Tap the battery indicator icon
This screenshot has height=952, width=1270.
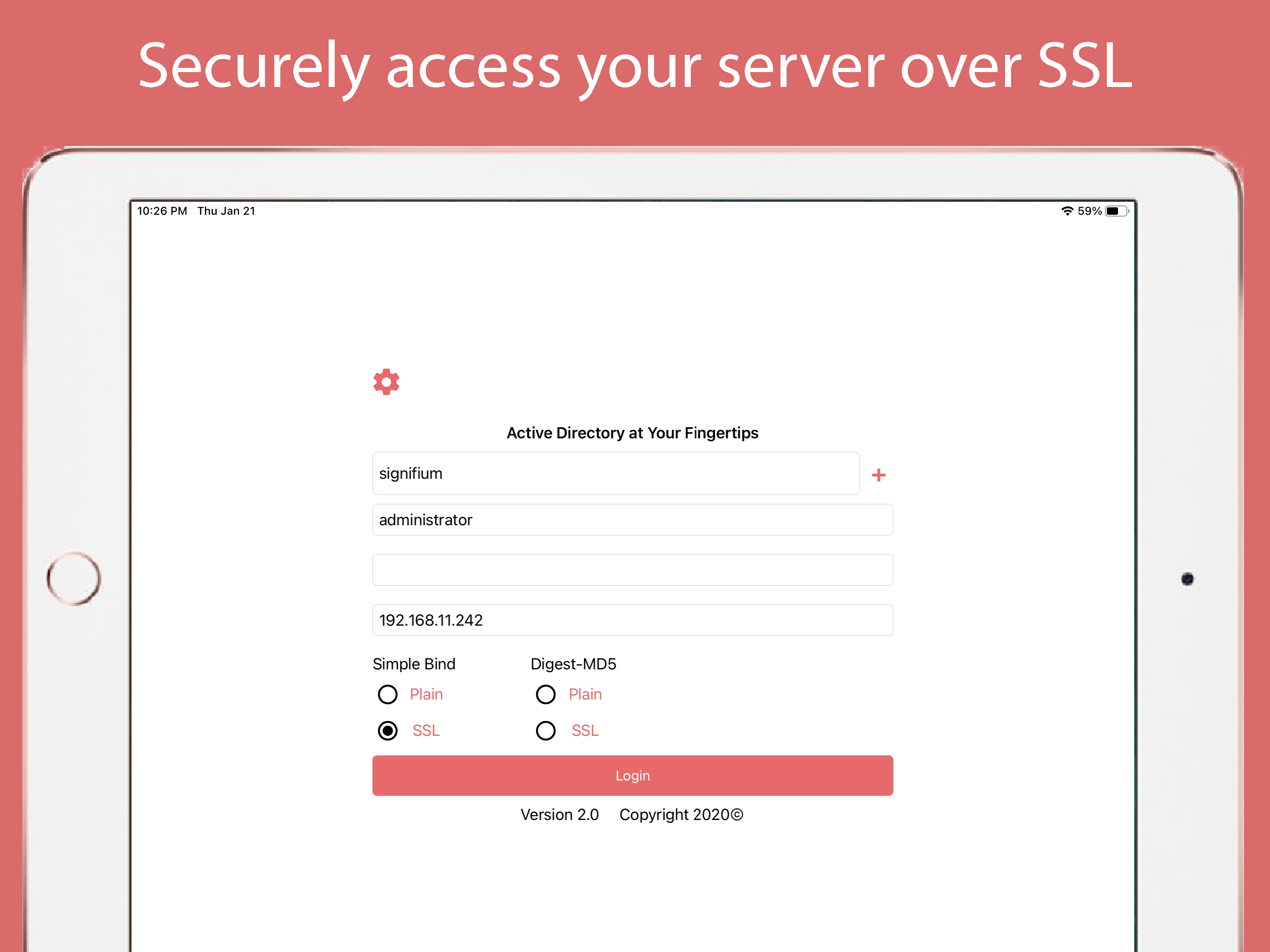click(x=1117, y=211)
